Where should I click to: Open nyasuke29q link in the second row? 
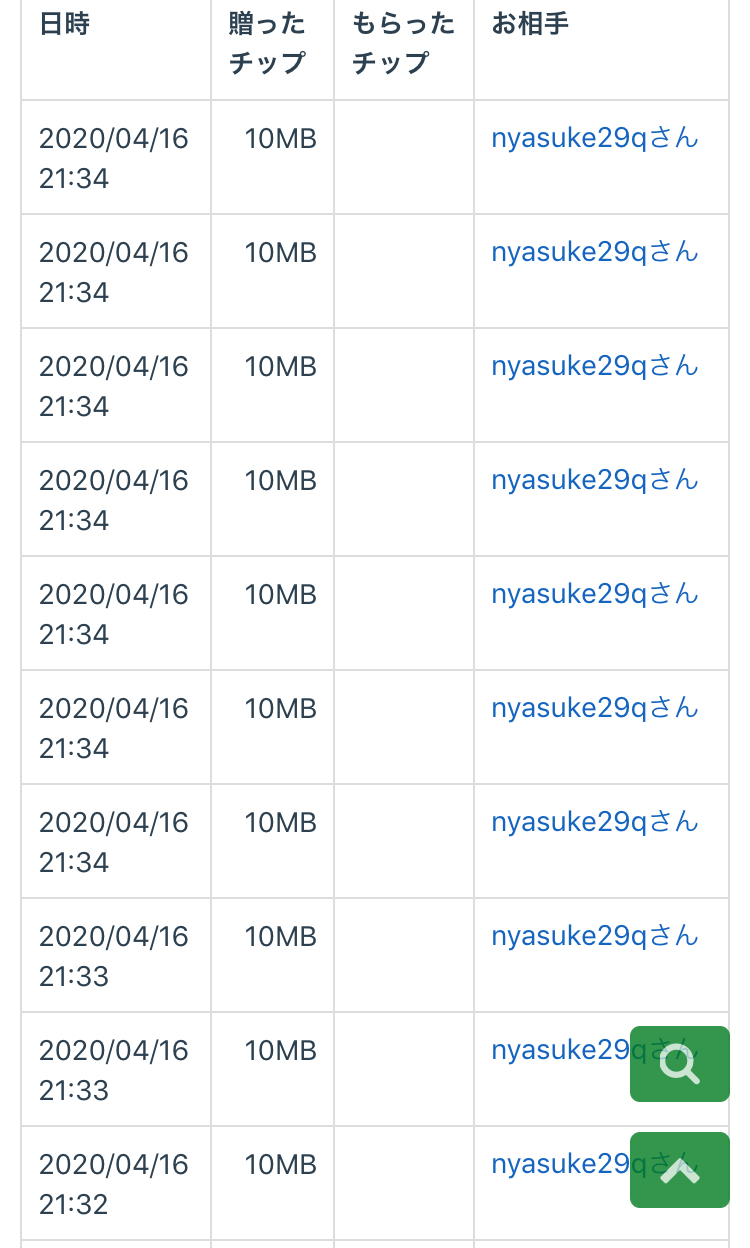pyautogui.click(x=594, y=252)
